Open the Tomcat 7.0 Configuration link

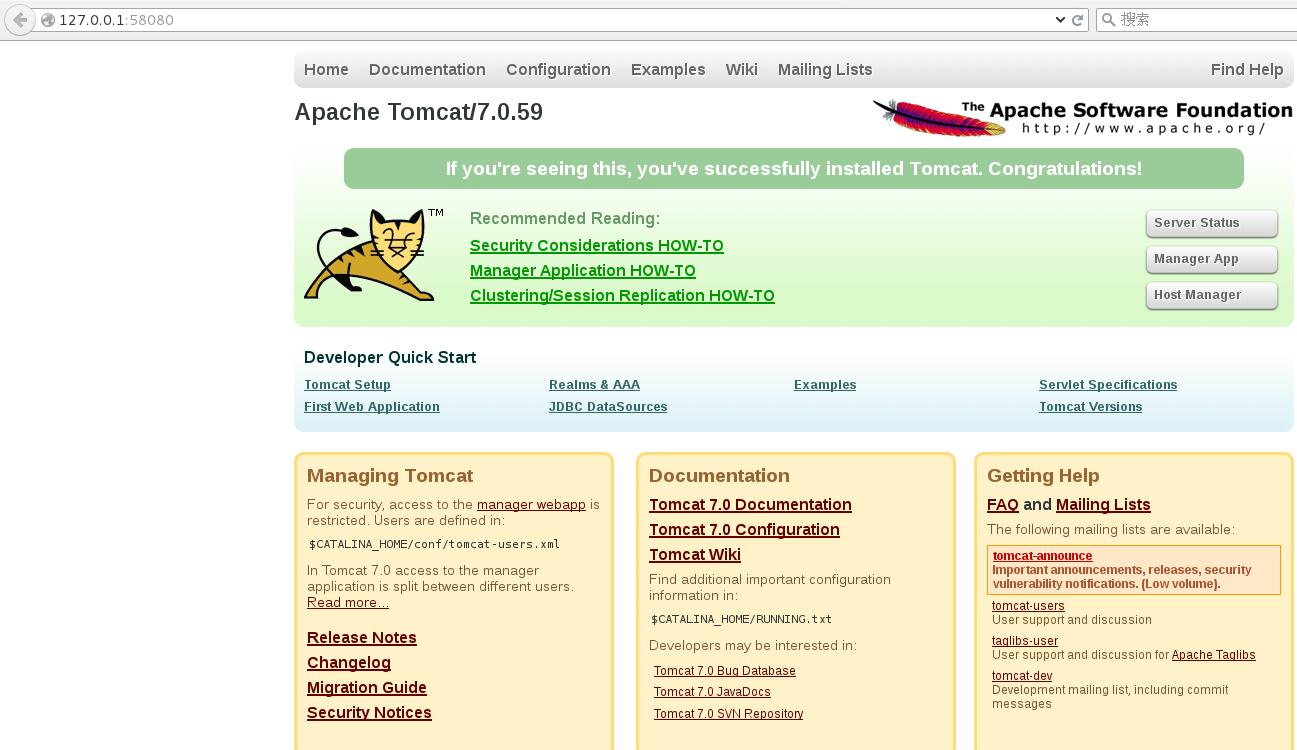click(x=744, y=530)
